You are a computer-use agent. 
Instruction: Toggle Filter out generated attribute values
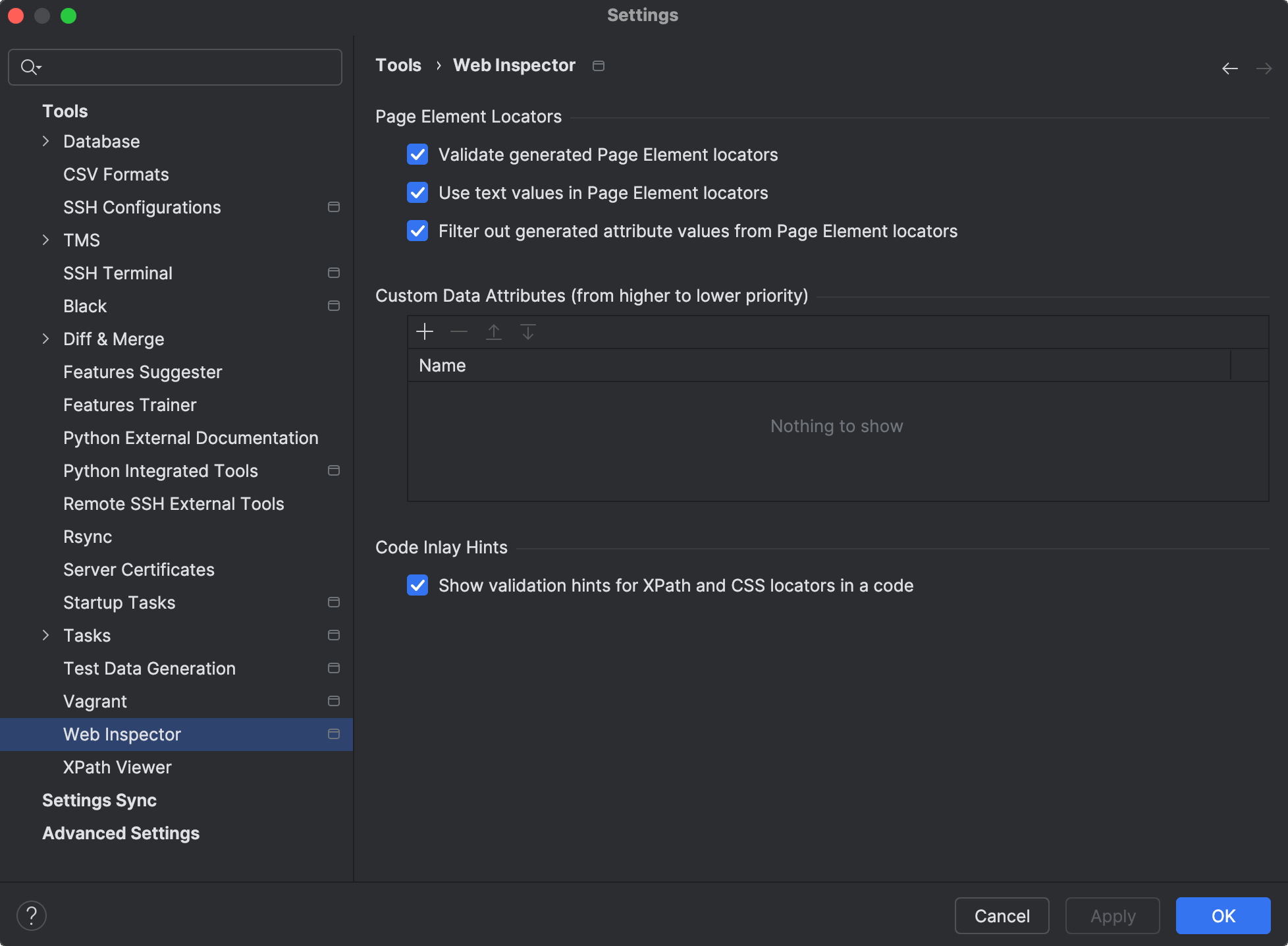point(417,231)
